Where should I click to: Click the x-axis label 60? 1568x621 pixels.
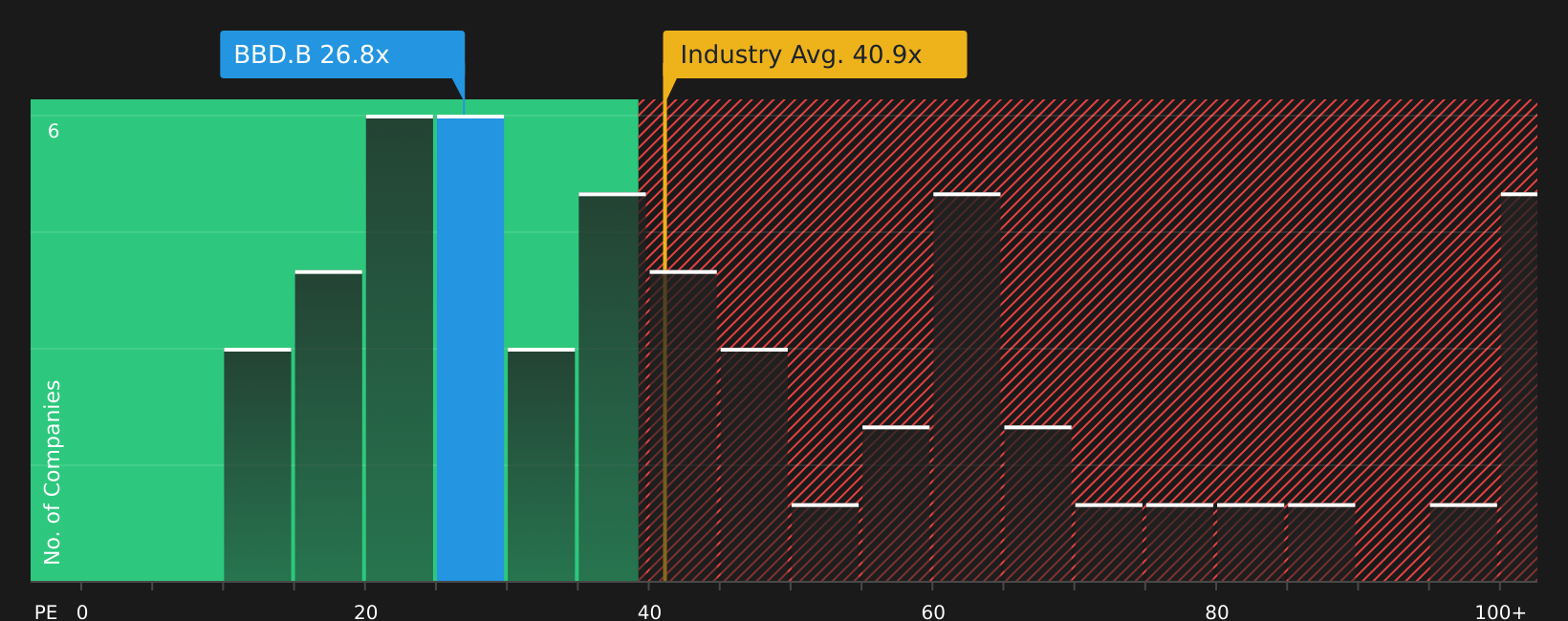click(x=933, y=612)
